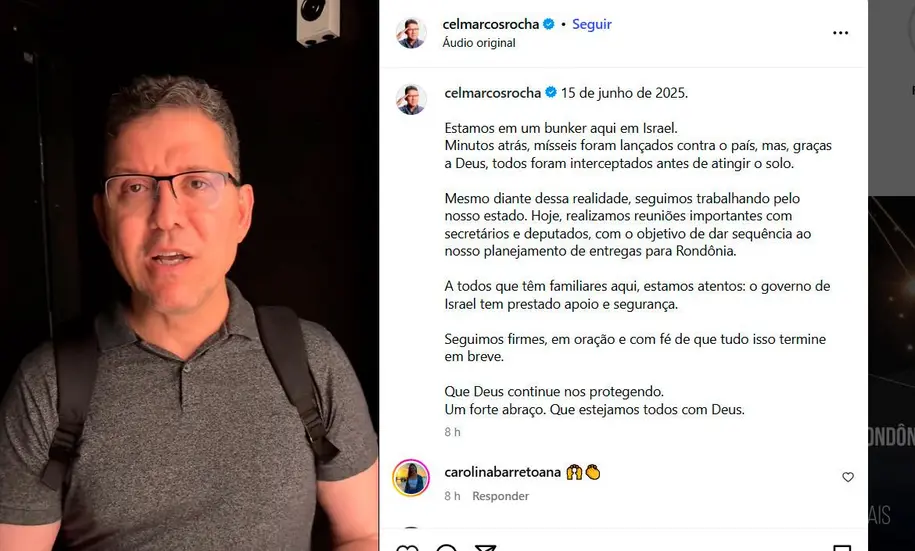Click the blue verified badge in the header
This screenshot has height=551, width=915.
pos(549,24)
